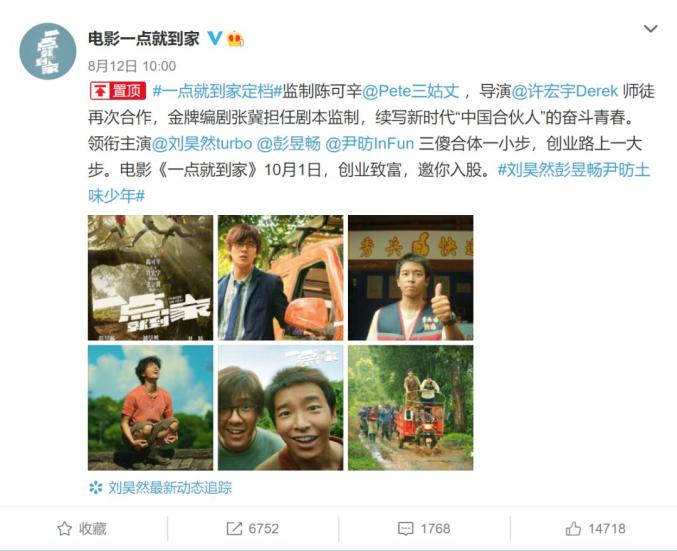Viewport: 677px width, 551px height.
Task: Click the blue V verification badge
Action: tap(215, 38)
